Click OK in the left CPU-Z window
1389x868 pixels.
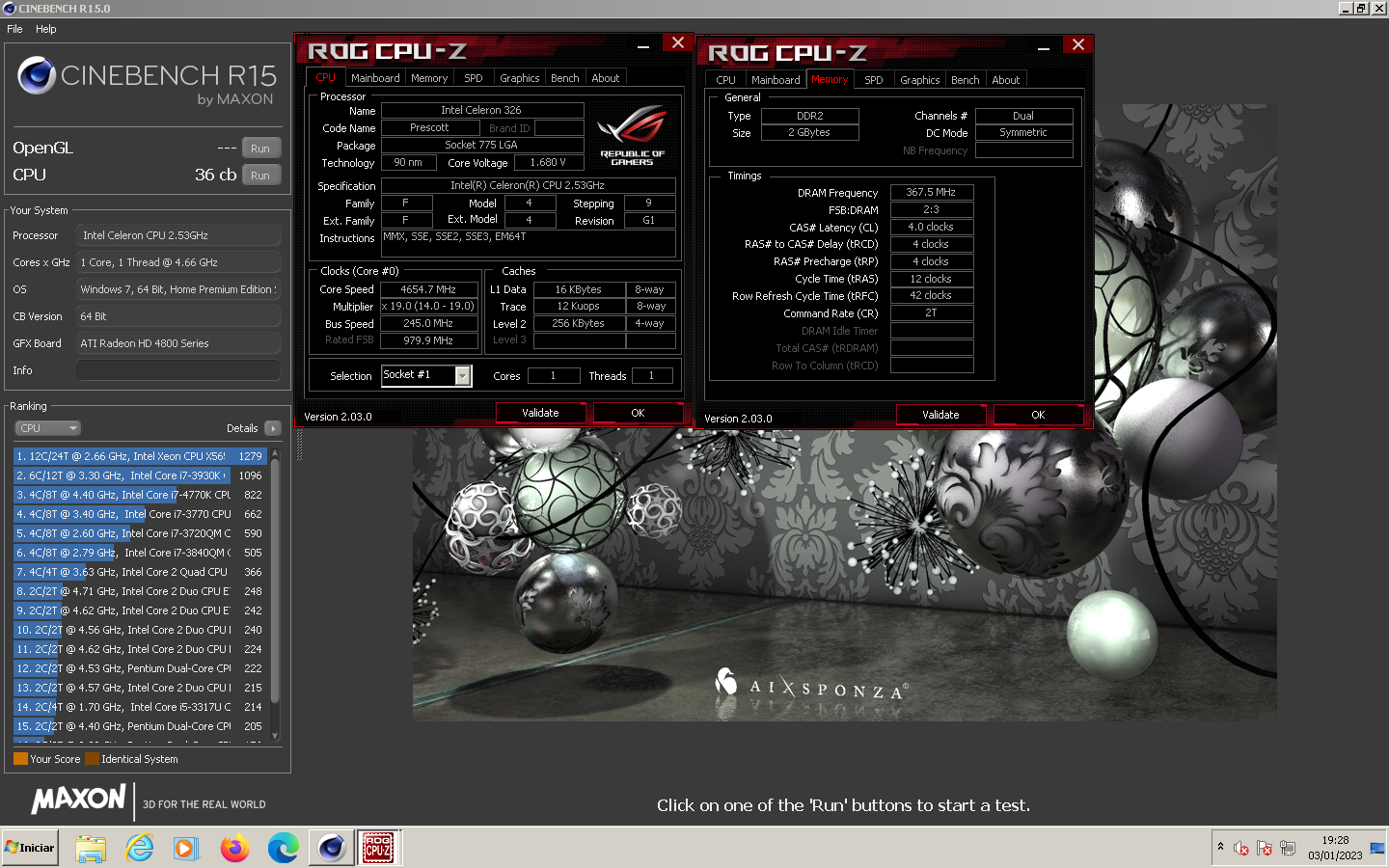coord(638,413)
